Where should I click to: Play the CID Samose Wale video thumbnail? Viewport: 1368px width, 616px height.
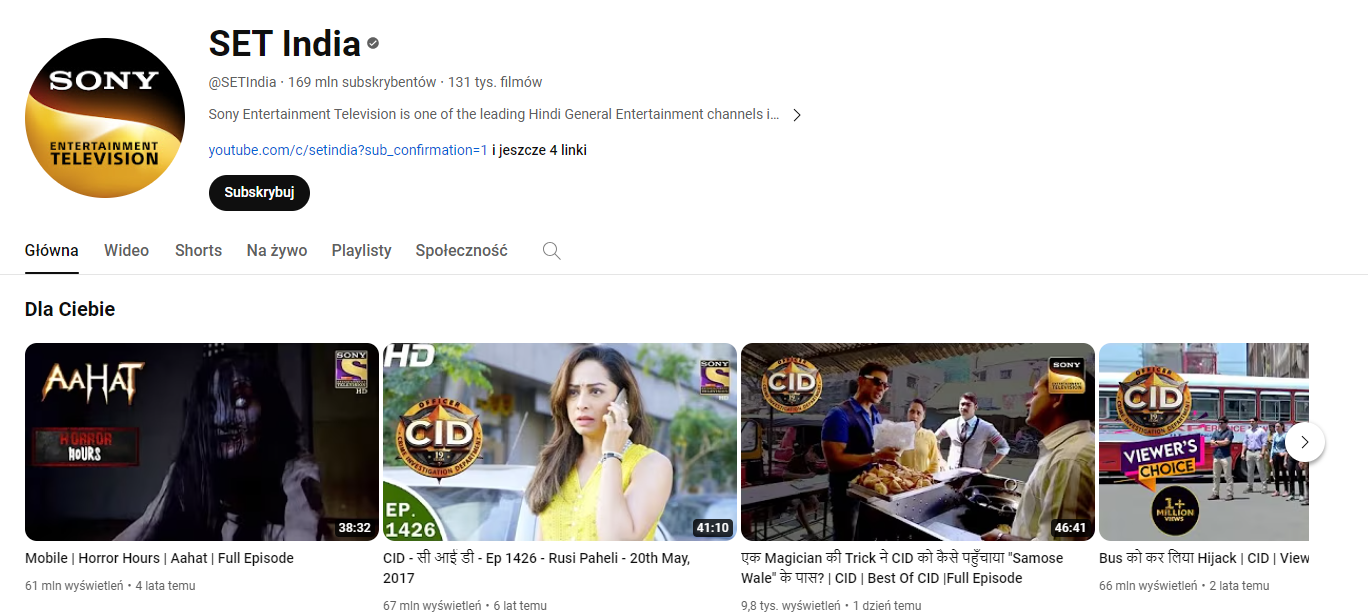917,442
